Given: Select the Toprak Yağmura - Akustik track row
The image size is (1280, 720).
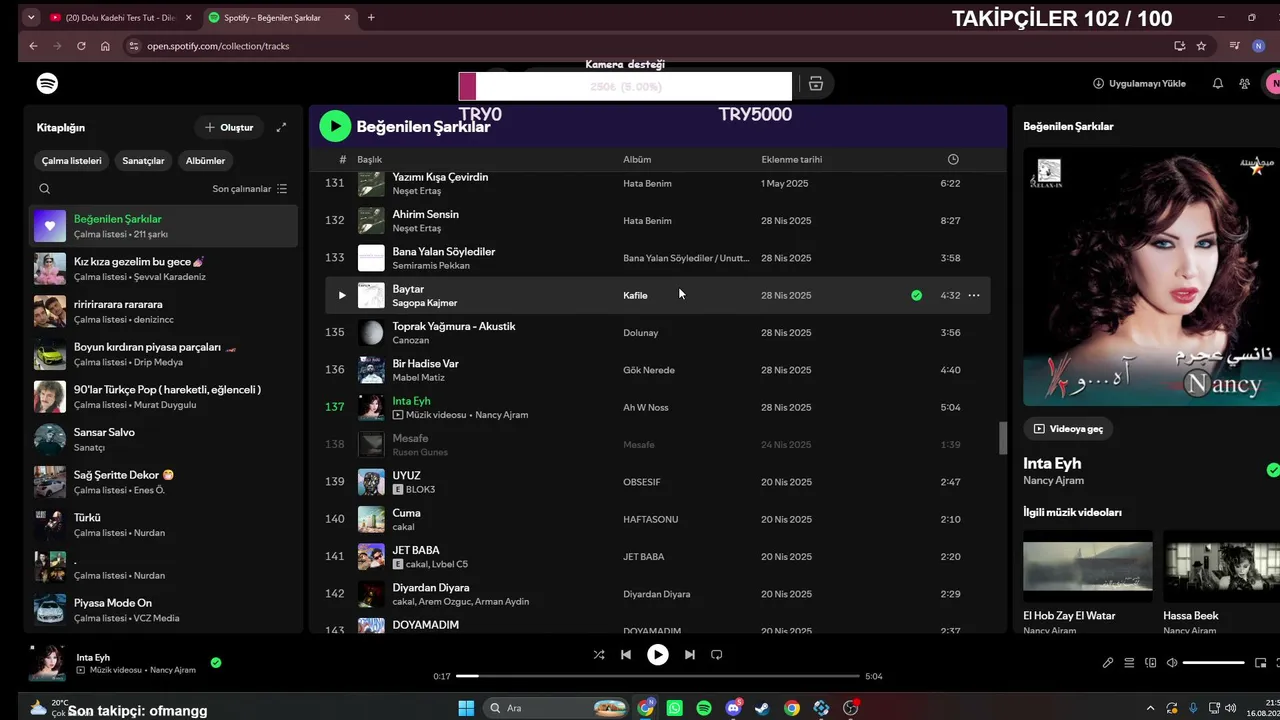Looking at the screenshot, I should [x=658, y=333].
